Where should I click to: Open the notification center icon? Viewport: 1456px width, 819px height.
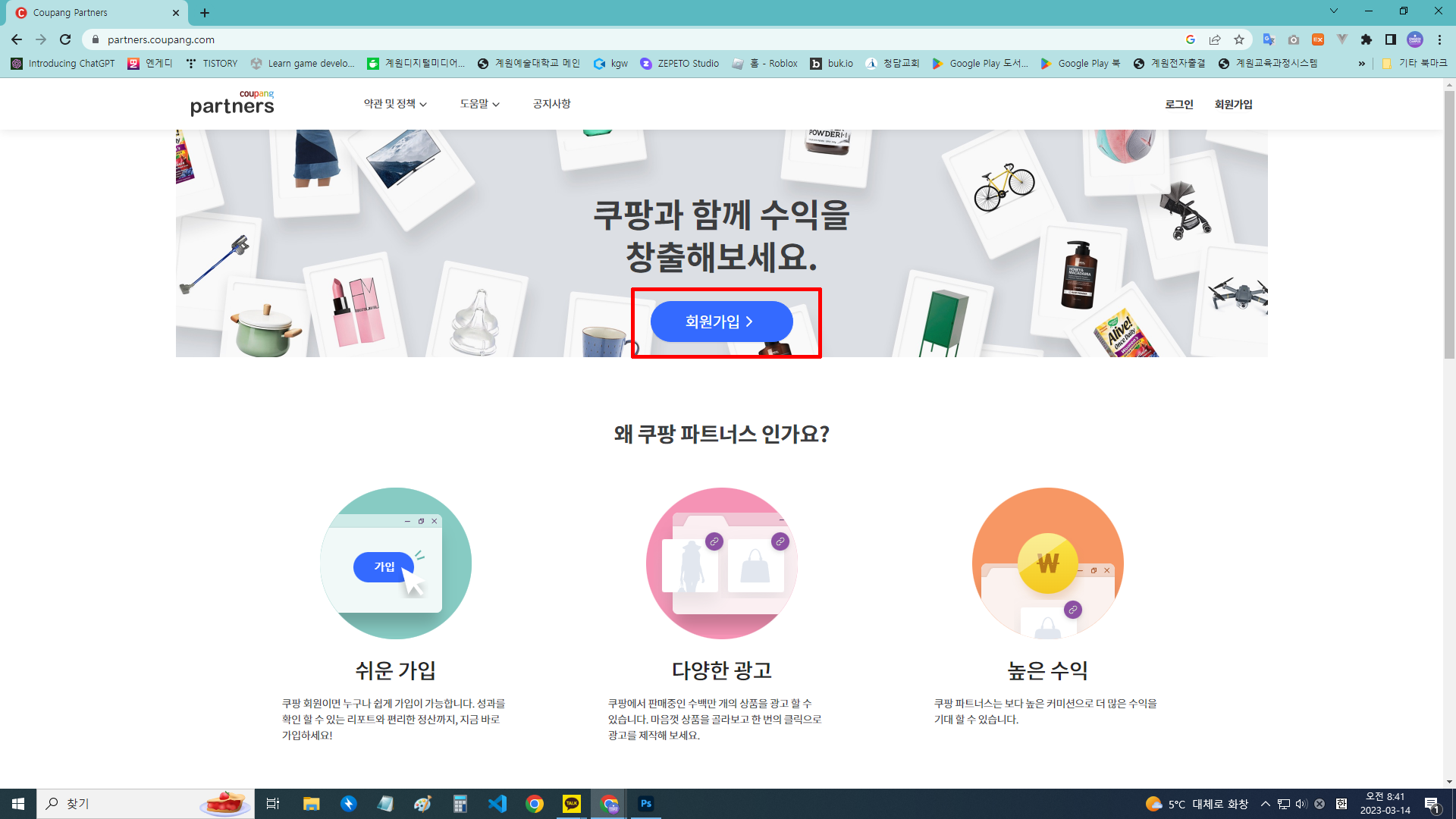pos(1432,805)
